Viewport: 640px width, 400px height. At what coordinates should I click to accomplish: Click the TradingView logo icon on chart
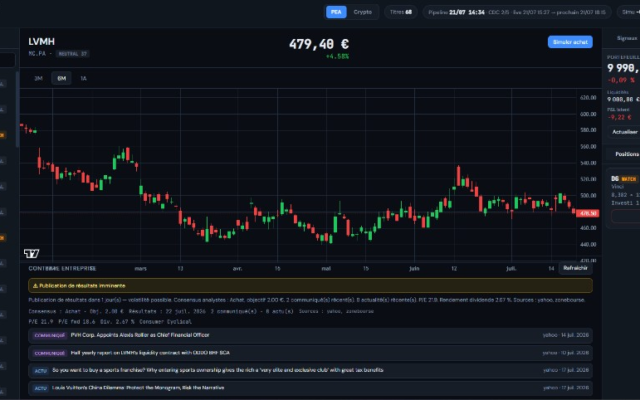31,253
